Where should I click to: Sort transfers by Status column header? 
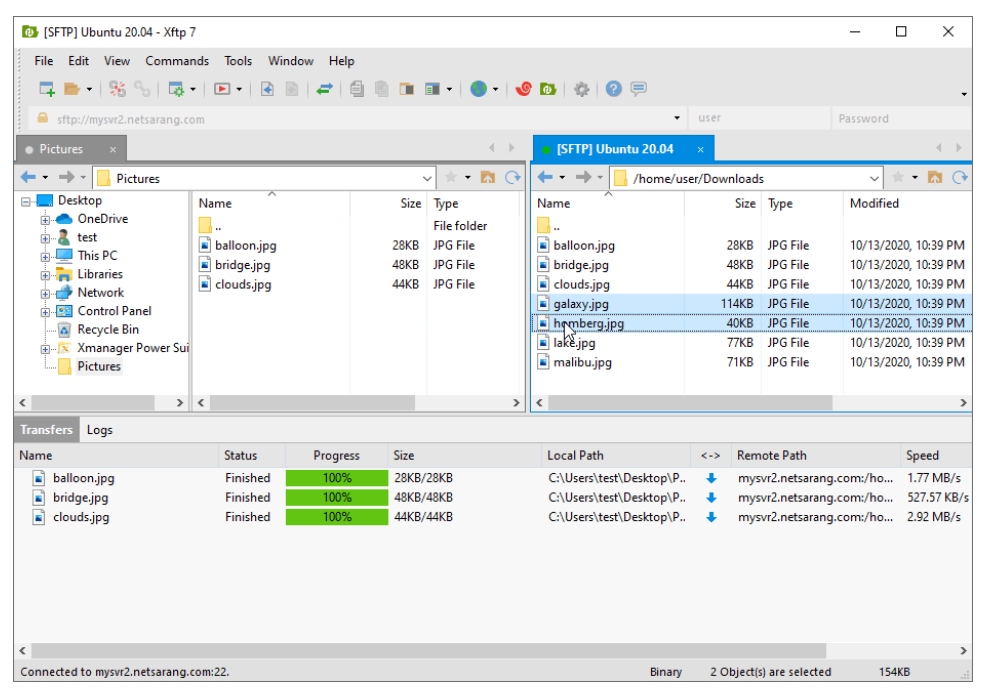click(x=252, y=455)
